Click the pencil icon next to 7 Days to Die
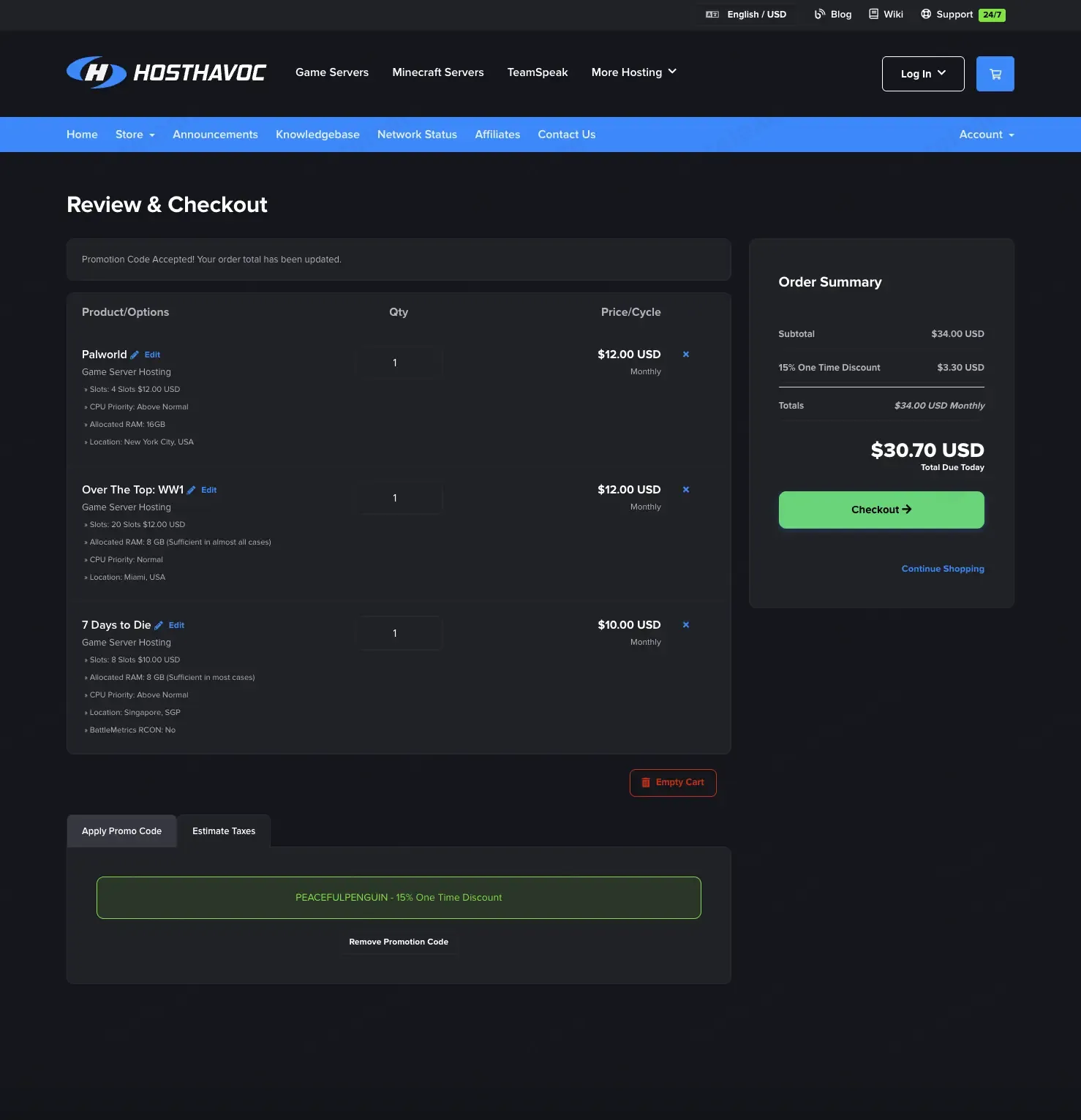The width and height of the screenshot is (1081, 1120). 159,625
